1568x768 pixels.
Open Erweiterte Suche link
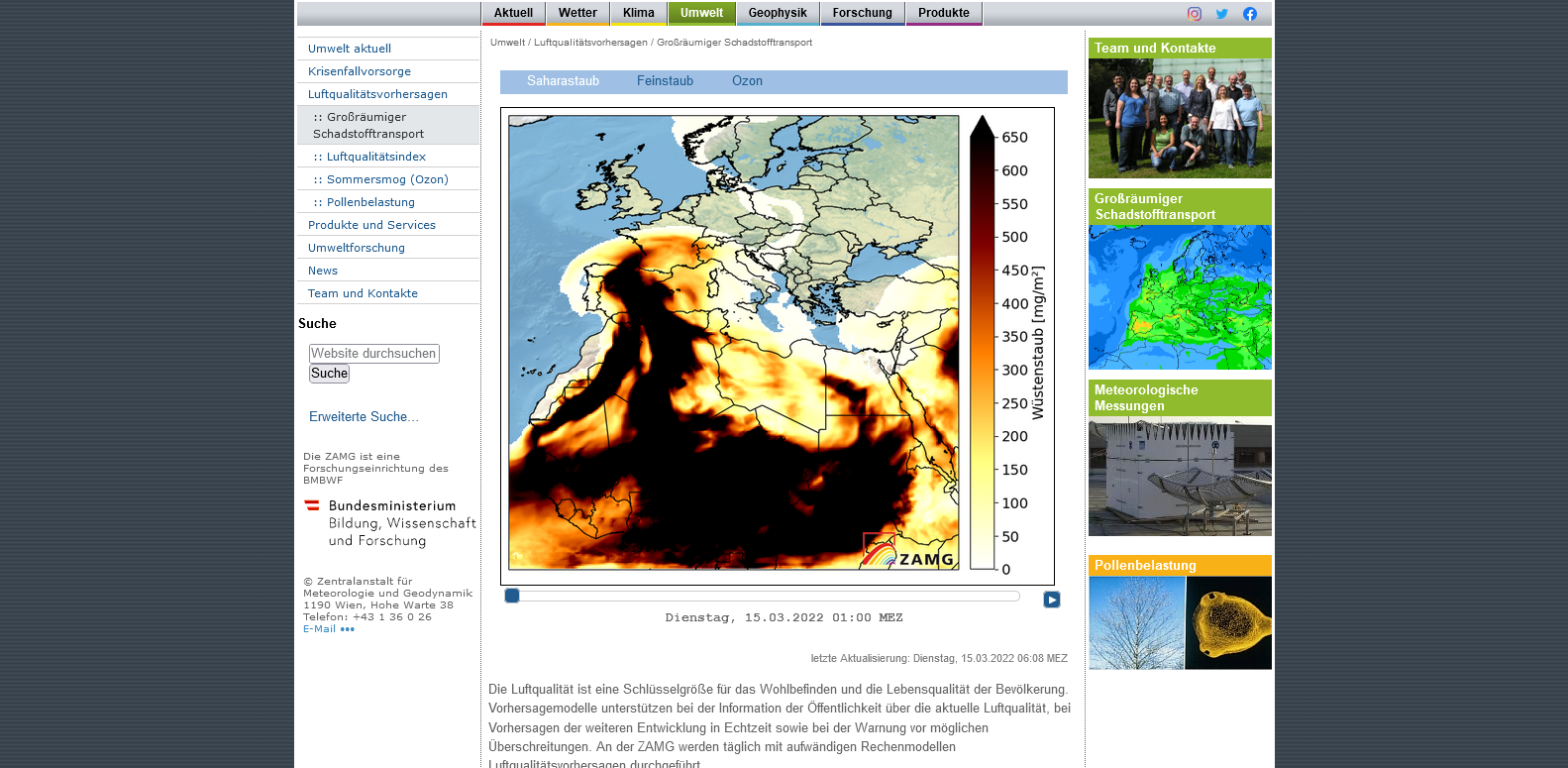(x=364, y=417)
